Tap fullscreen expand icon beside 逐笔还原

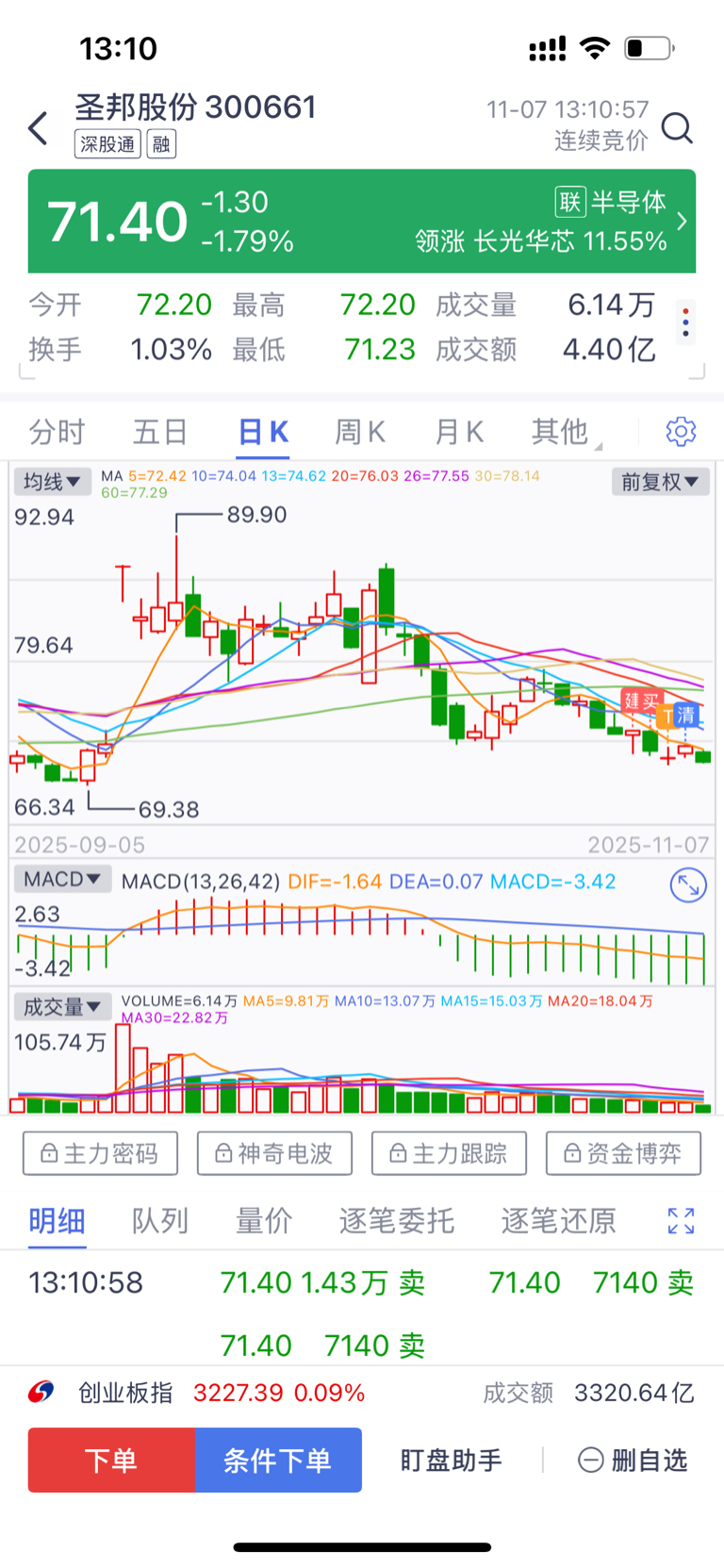click(681, 1221)
